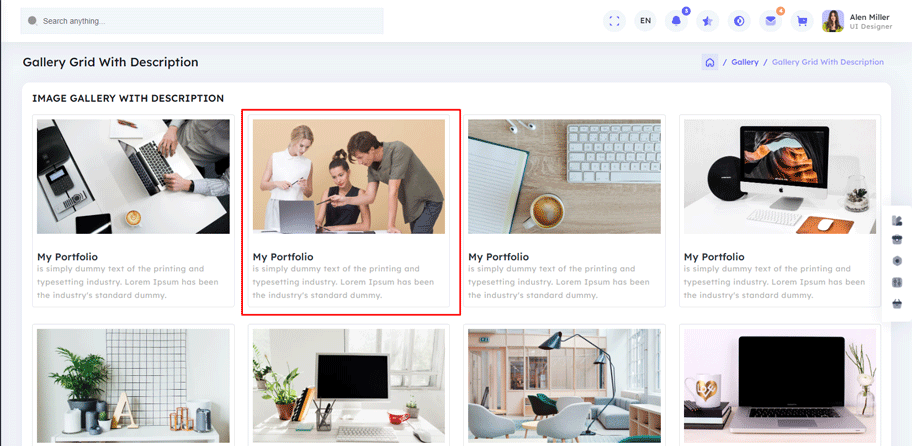Open the laptop typing hands image
This screenshot has height=446, width=913.
click(x=133, y=177)
